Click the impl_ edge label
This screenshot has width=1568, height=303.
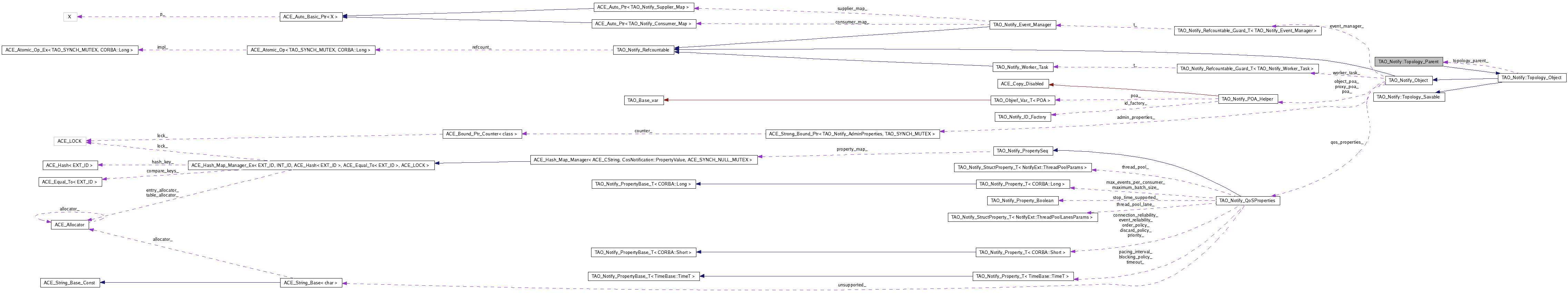point(162,47)
